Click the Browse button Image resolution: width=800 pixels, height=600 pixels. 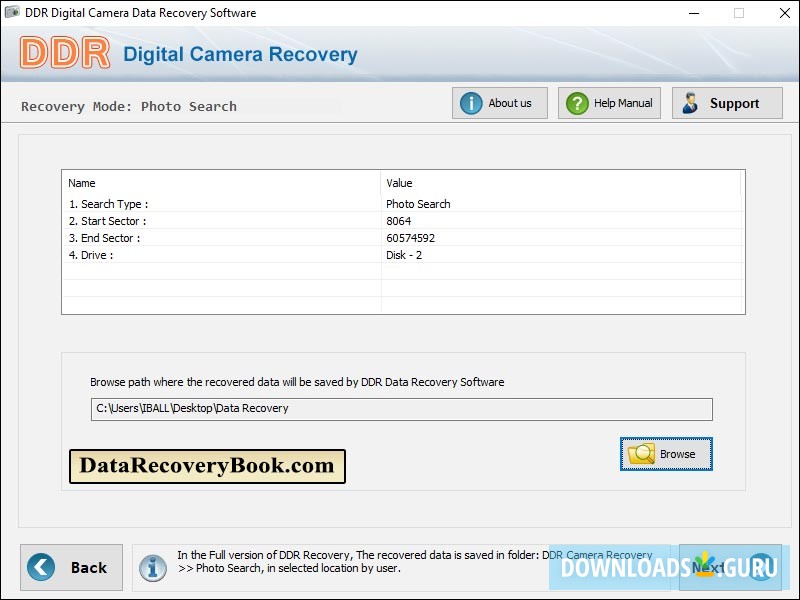coord(666,454)
